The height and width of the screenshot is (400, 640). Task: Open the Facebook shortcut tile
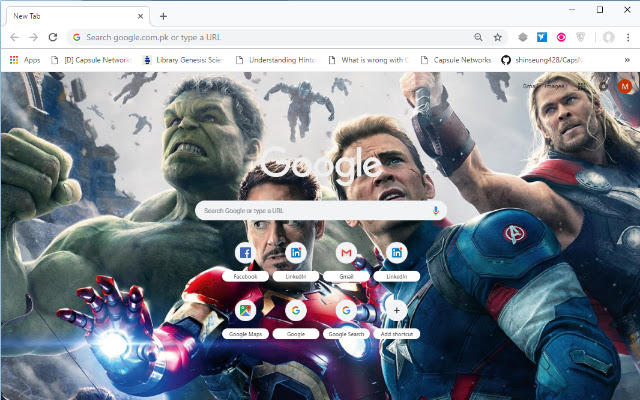click(245, 262)
